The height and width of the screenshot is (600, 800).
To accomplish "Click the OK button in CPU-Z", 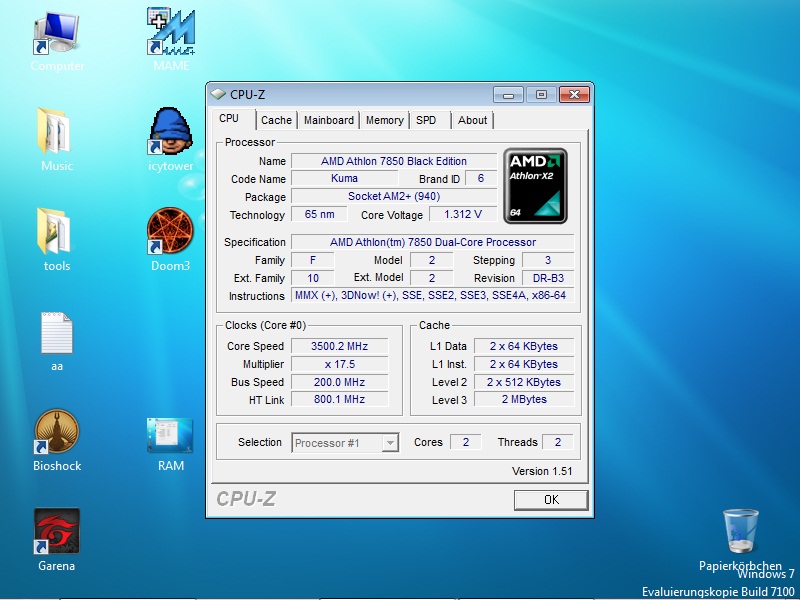I will tap(551, 500).
